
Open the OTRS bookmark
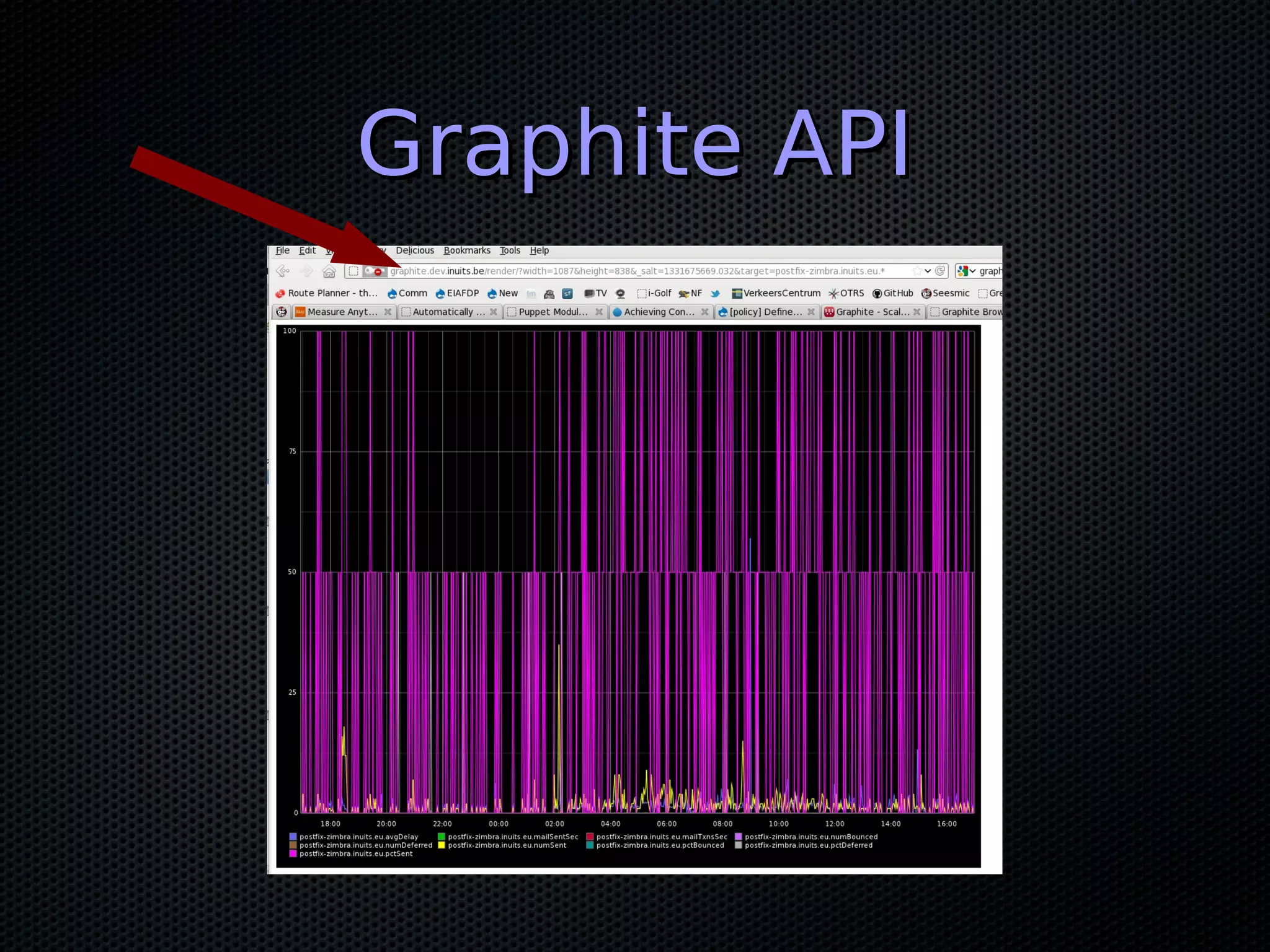pyautogui.click(x=846, y=293)
